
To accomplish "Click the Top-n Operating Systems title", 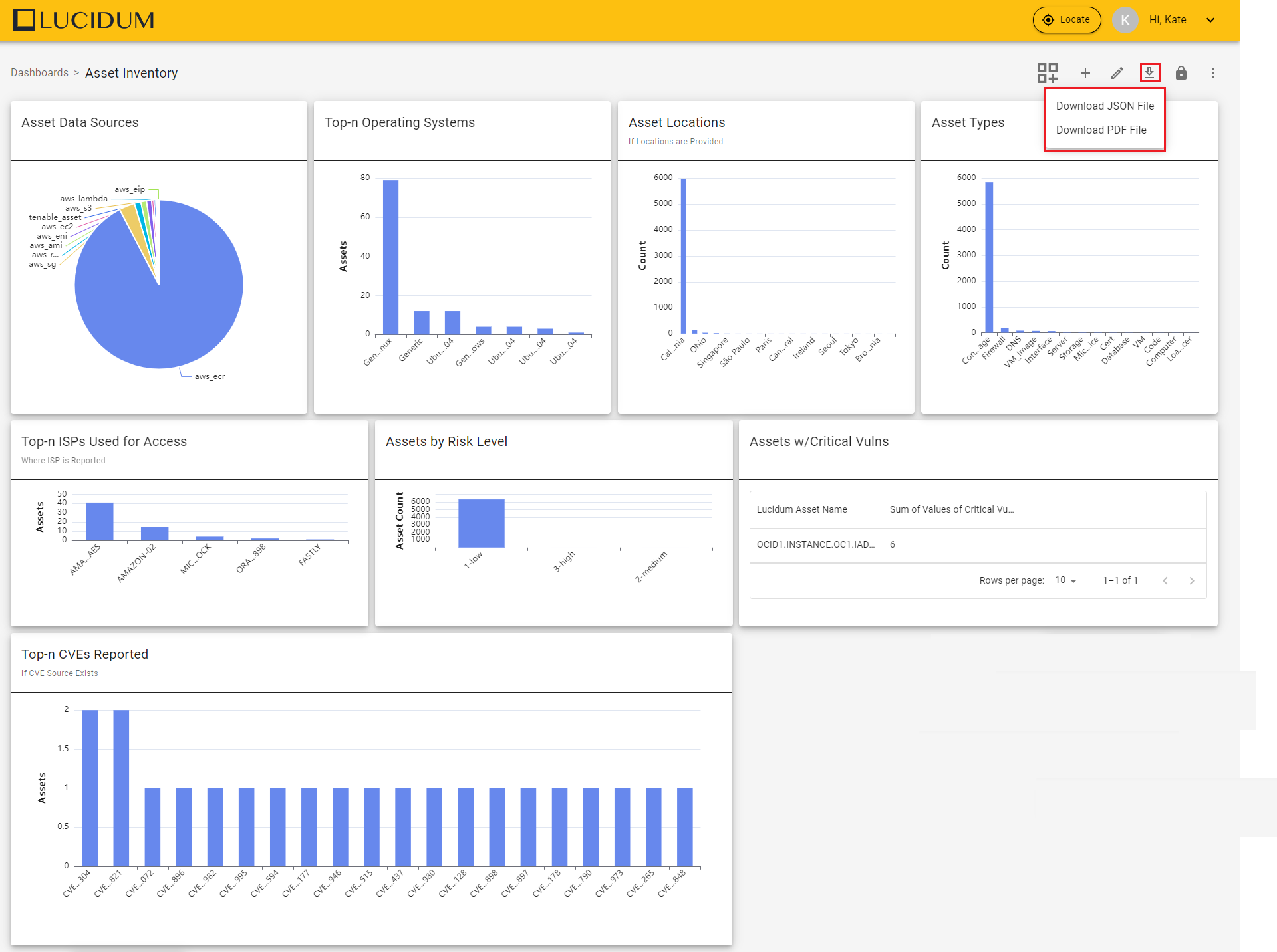I will click(x=400, y=122).
